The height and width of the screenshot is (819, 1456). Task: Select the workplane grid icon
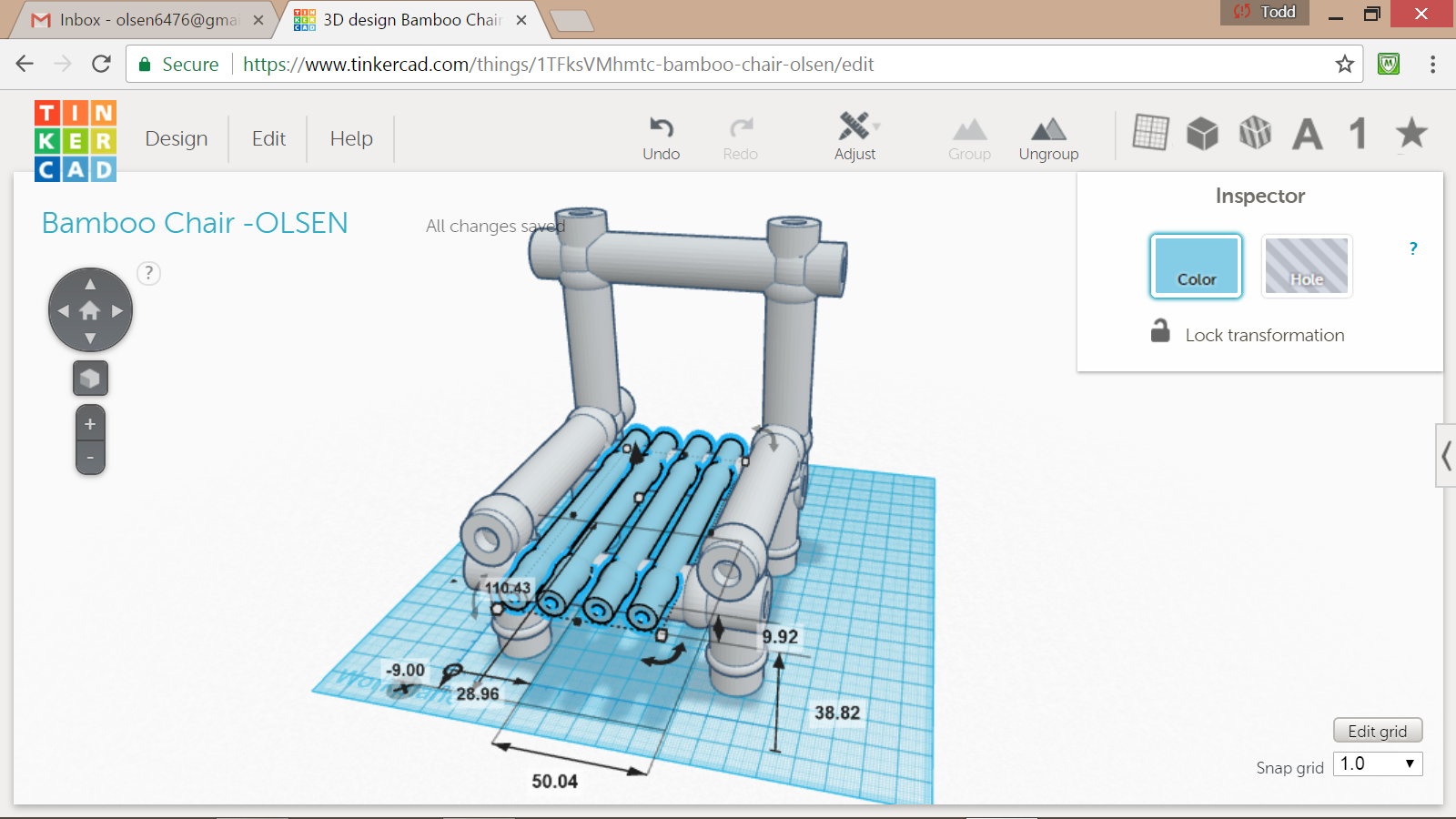click(x=1150, y=133)
